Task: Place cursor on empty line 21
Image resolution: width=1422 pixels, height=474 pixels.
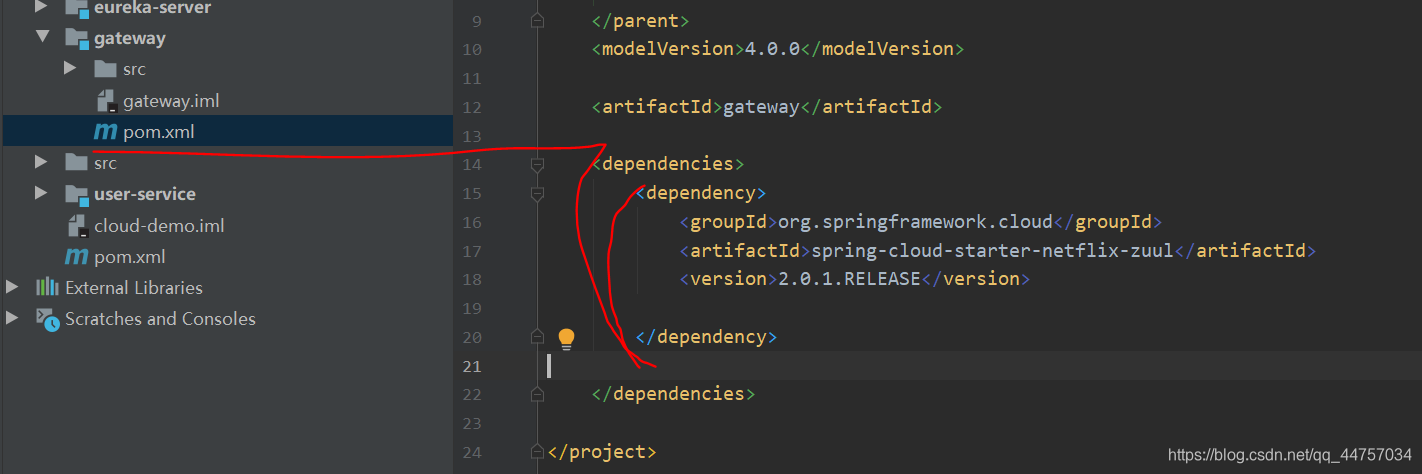Action: click(x=985, y=366)
